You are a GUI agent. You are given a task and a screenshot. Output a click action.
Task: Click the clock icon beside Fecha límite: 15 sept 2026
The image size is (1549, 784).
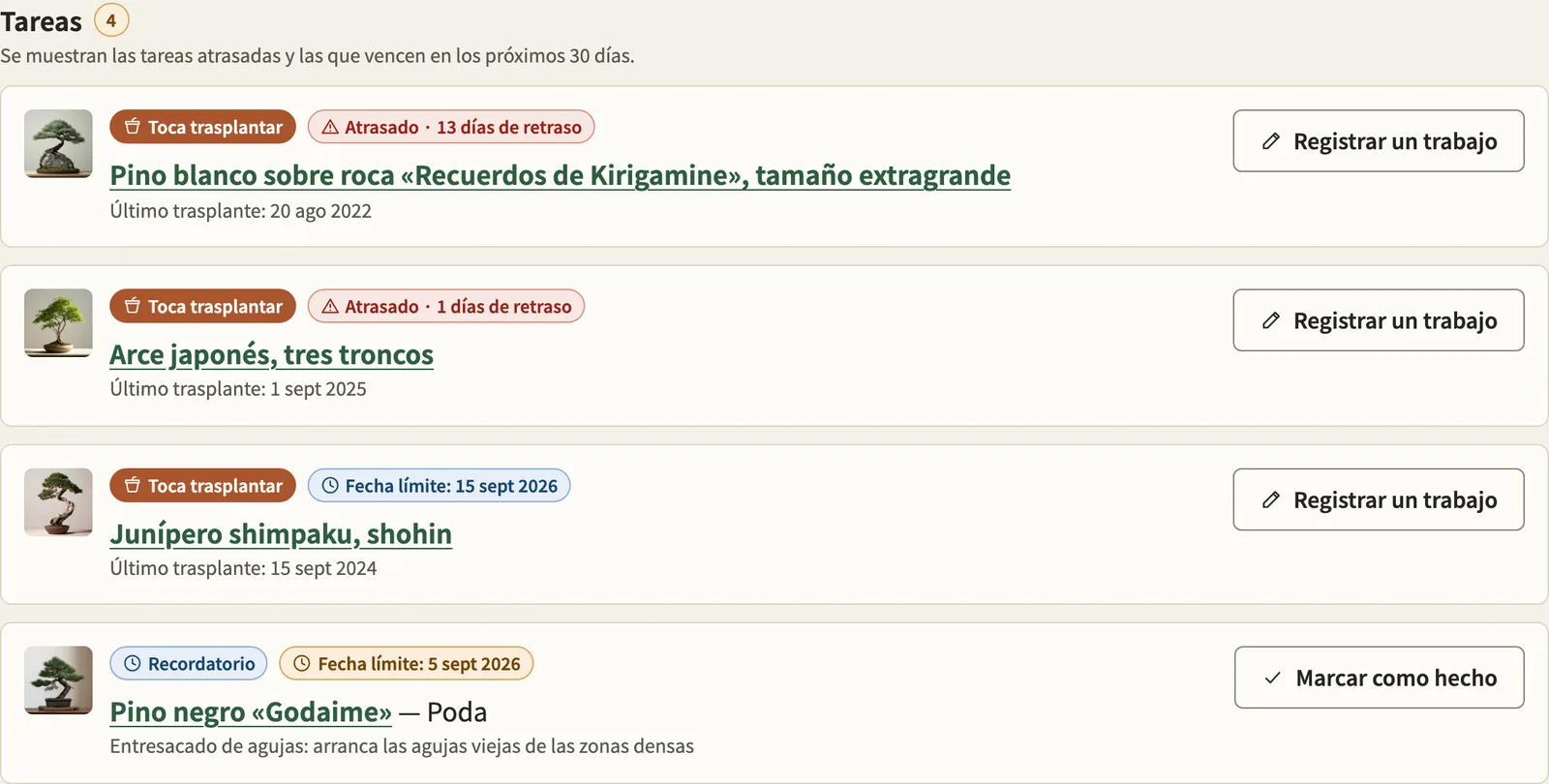point(330,486)
